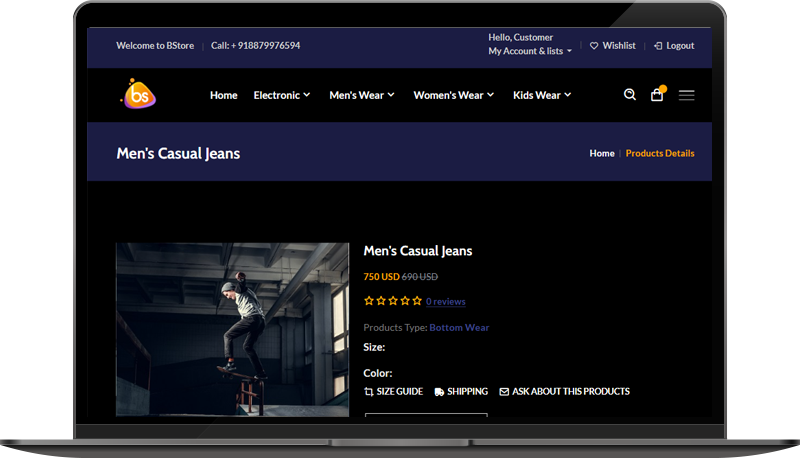Viewport: 800px width, 458px height.
Task: Click the Wishlist heart icon
Action: pos(594,46)
